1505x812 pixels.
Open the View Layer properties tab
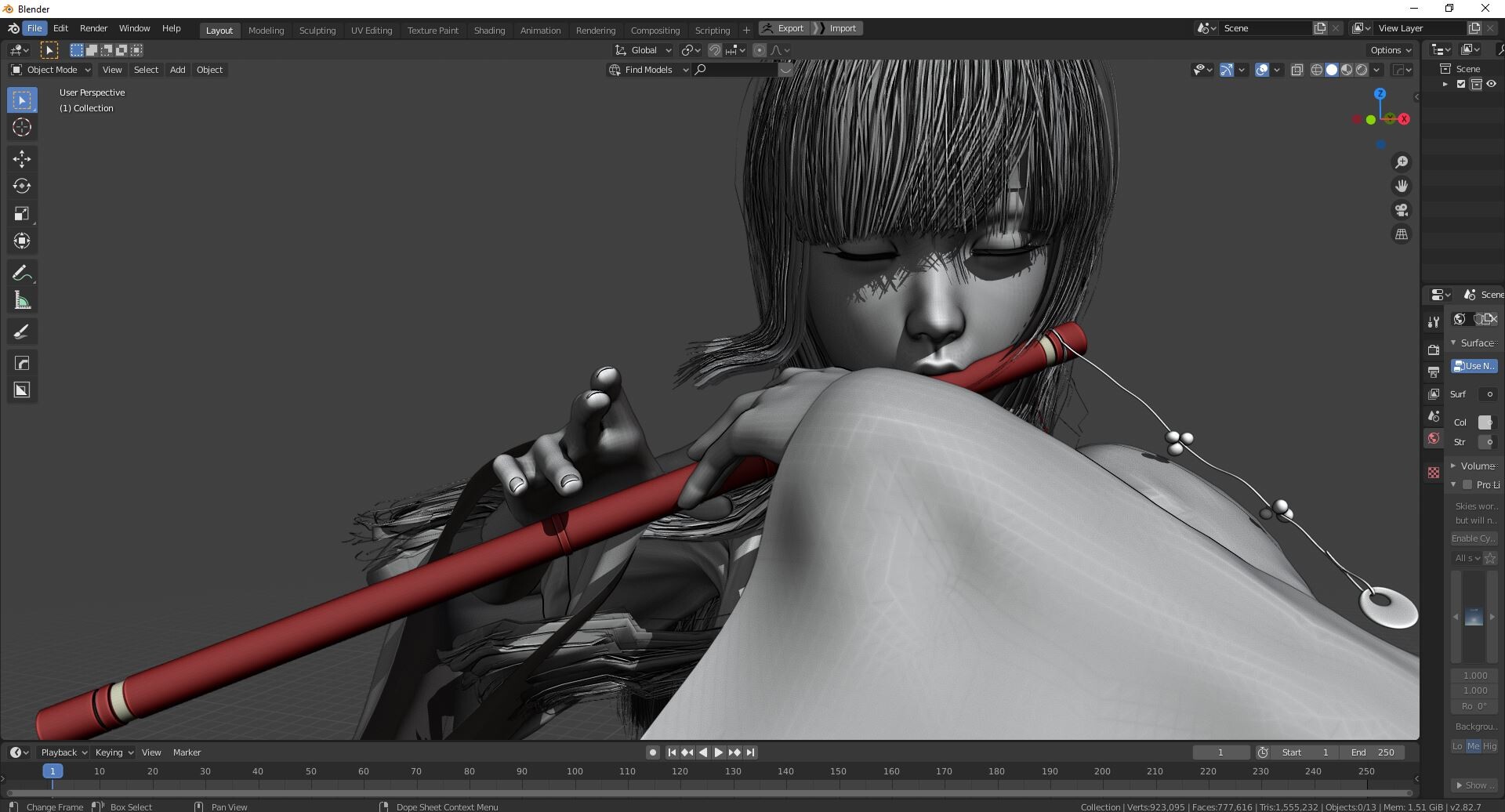(x=1434, y=394)
